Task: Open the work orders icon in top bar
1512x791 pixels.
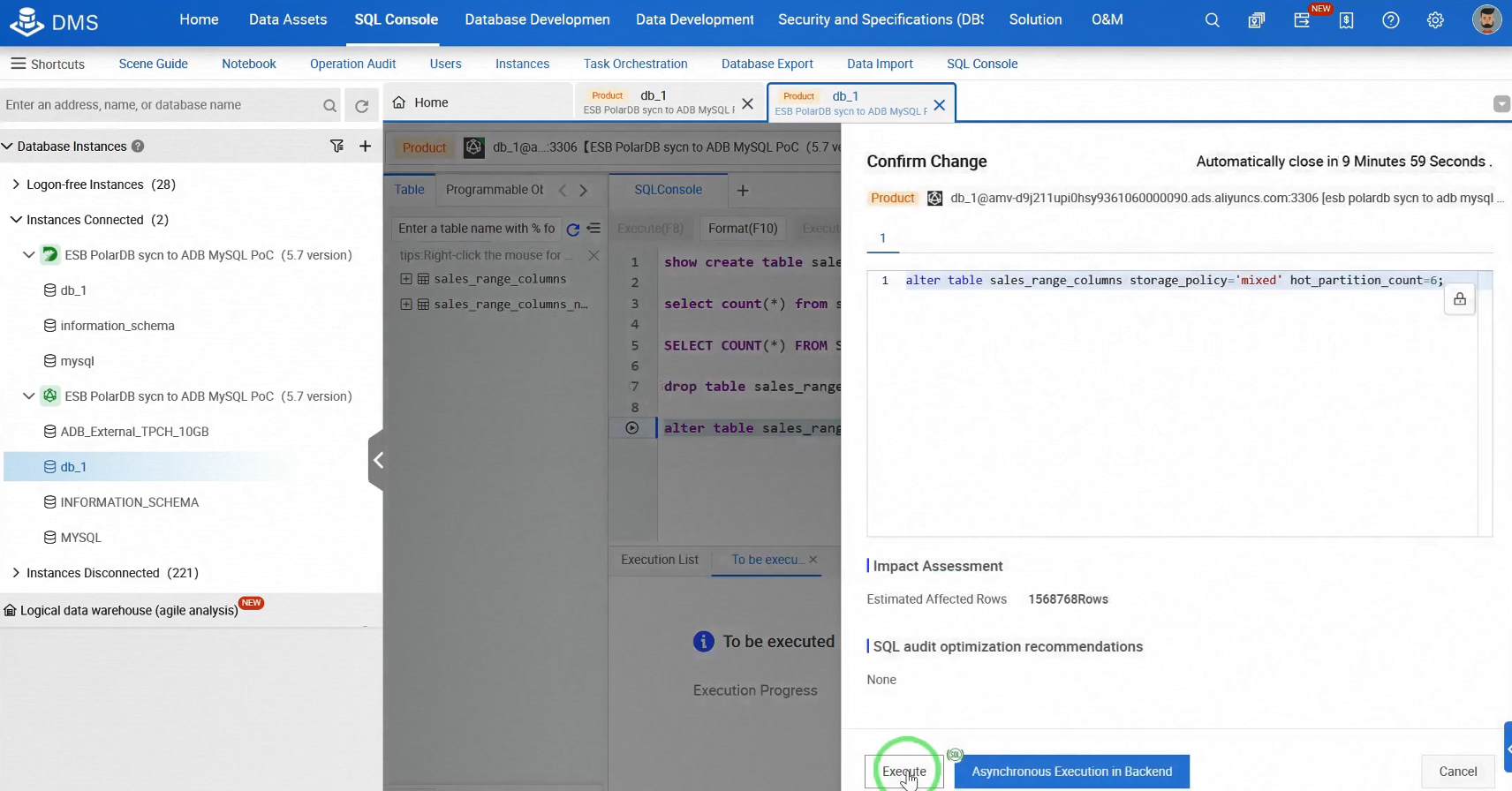Action: (x=1257, y=20)
